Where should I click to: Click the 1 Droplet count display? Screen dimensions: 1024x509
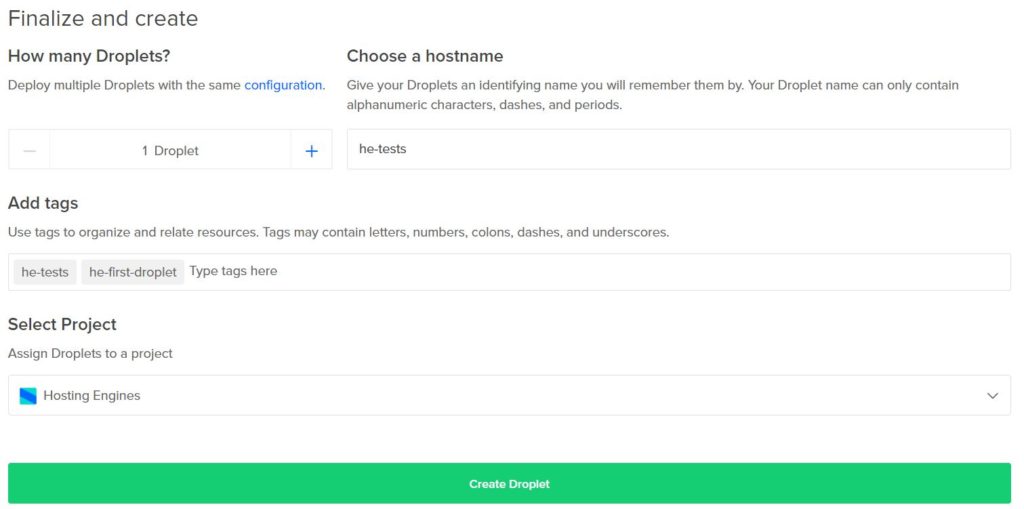click(x=170, y=151)
